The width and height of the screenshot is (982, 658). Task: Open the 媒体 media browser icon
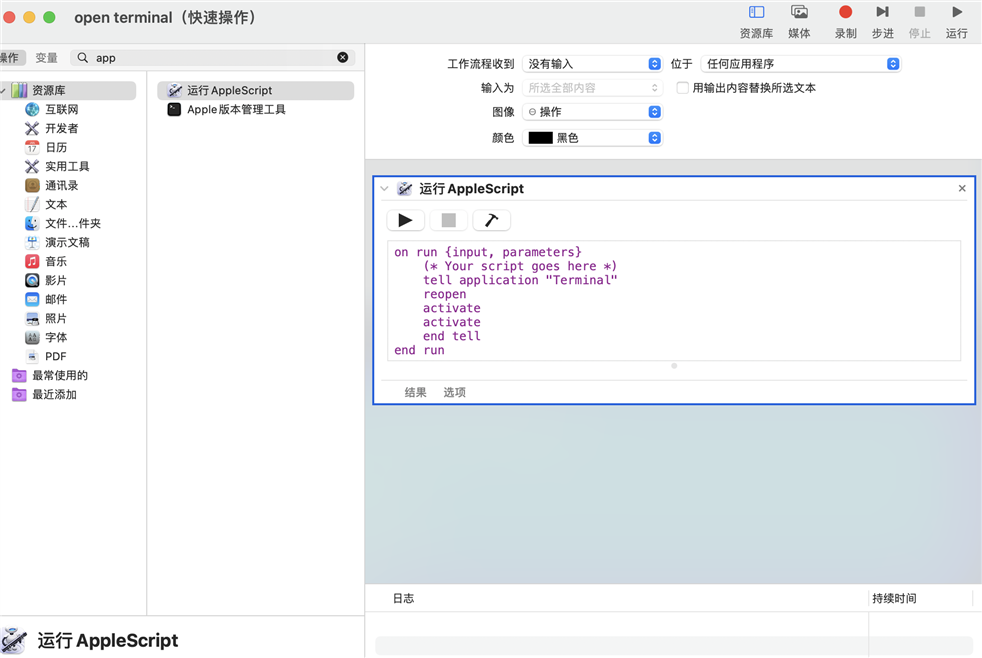tap(799, 12)
